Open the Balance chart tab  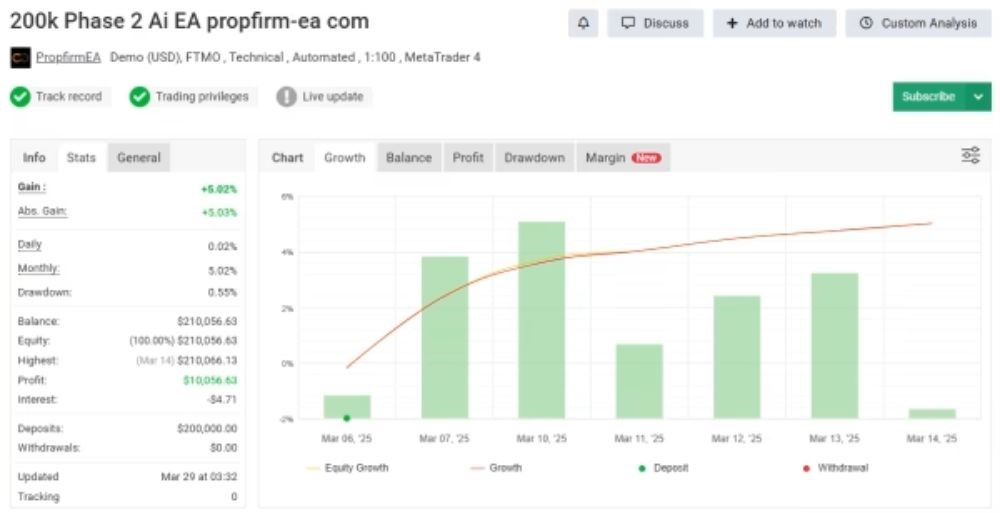tap(408, 158)
